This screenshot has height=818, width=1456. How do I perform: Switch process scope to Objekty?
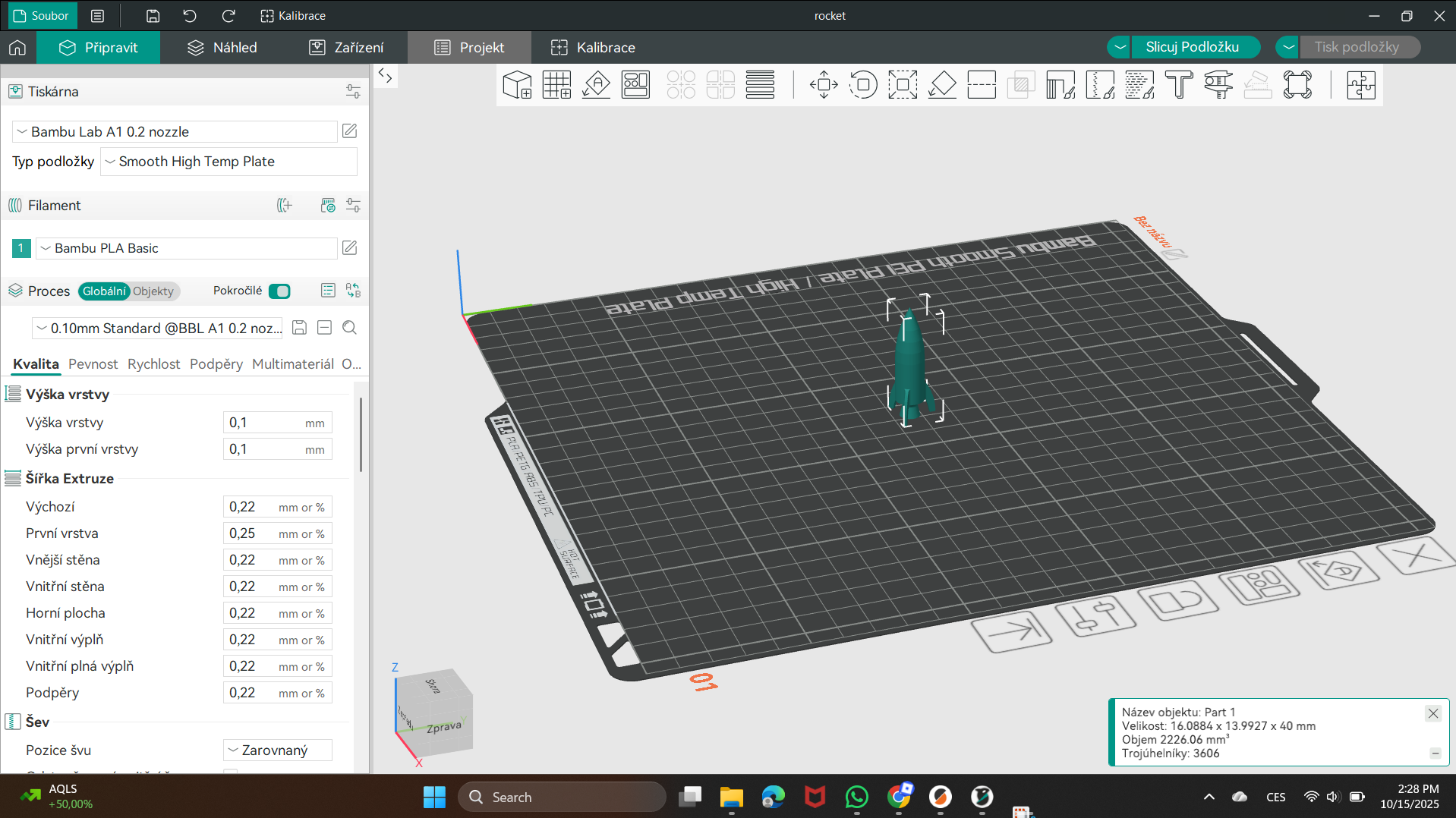(x=153, y=291)
